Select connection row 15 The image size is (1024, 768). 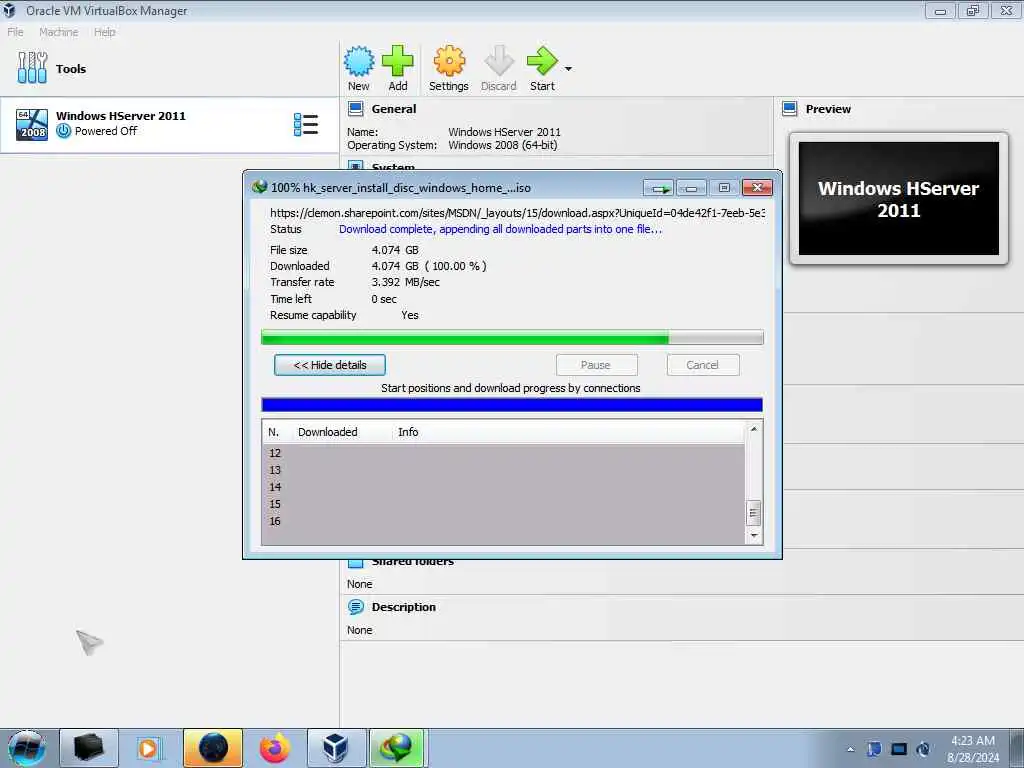pyautogui.click(x=503, y=504)
